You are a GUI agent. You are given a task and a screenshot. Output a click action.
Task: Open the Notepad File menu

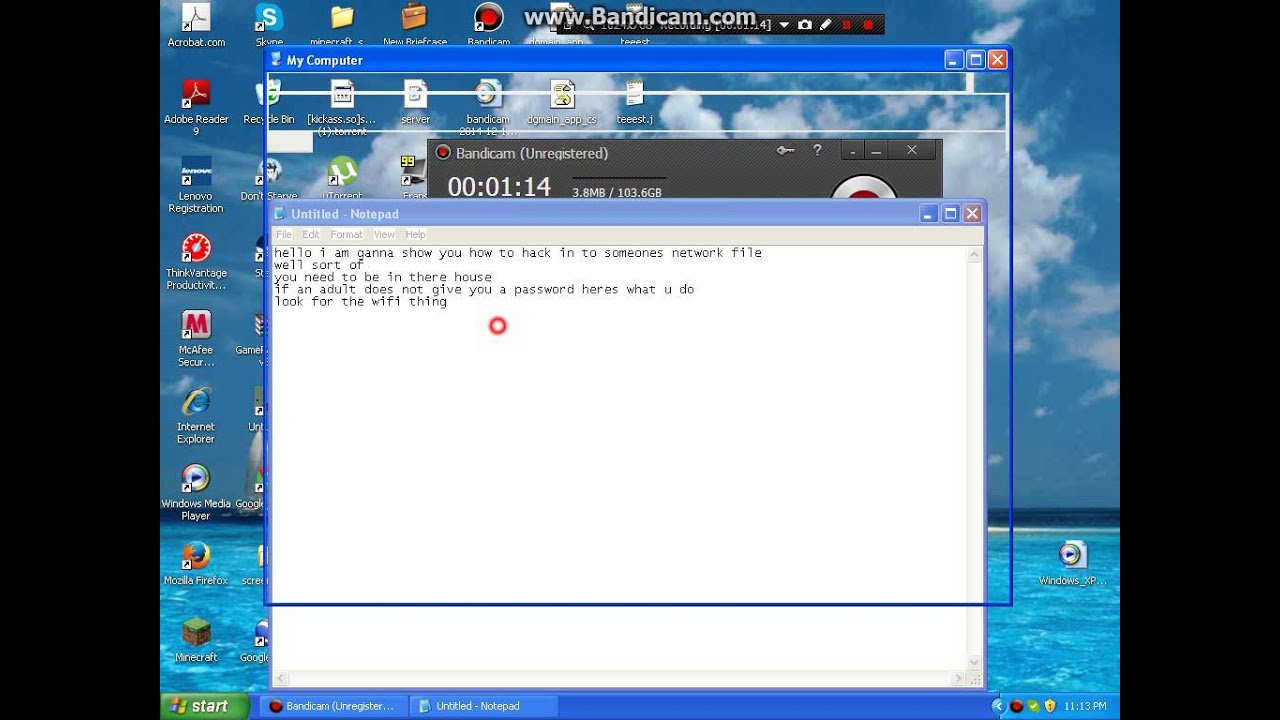tap(284, 234)
